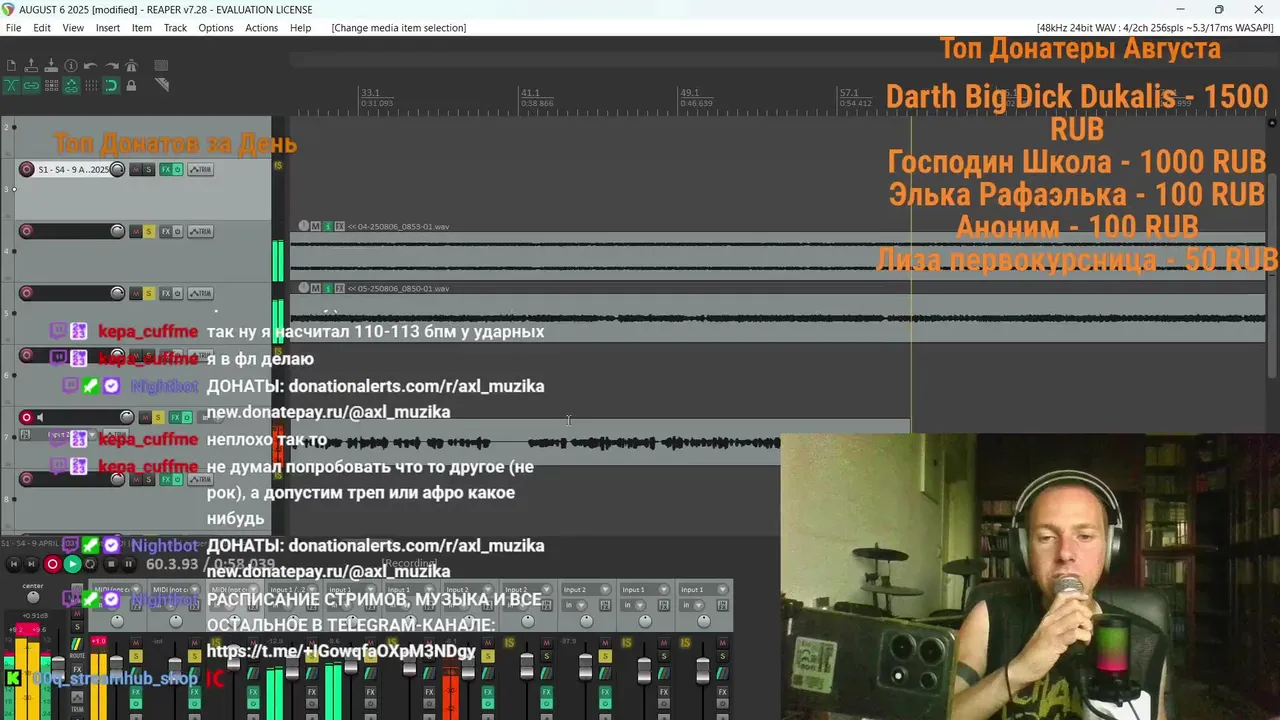Click the Redo arrow icon
Viewport: 1280px width, 720px height.
tap(111, 65)
